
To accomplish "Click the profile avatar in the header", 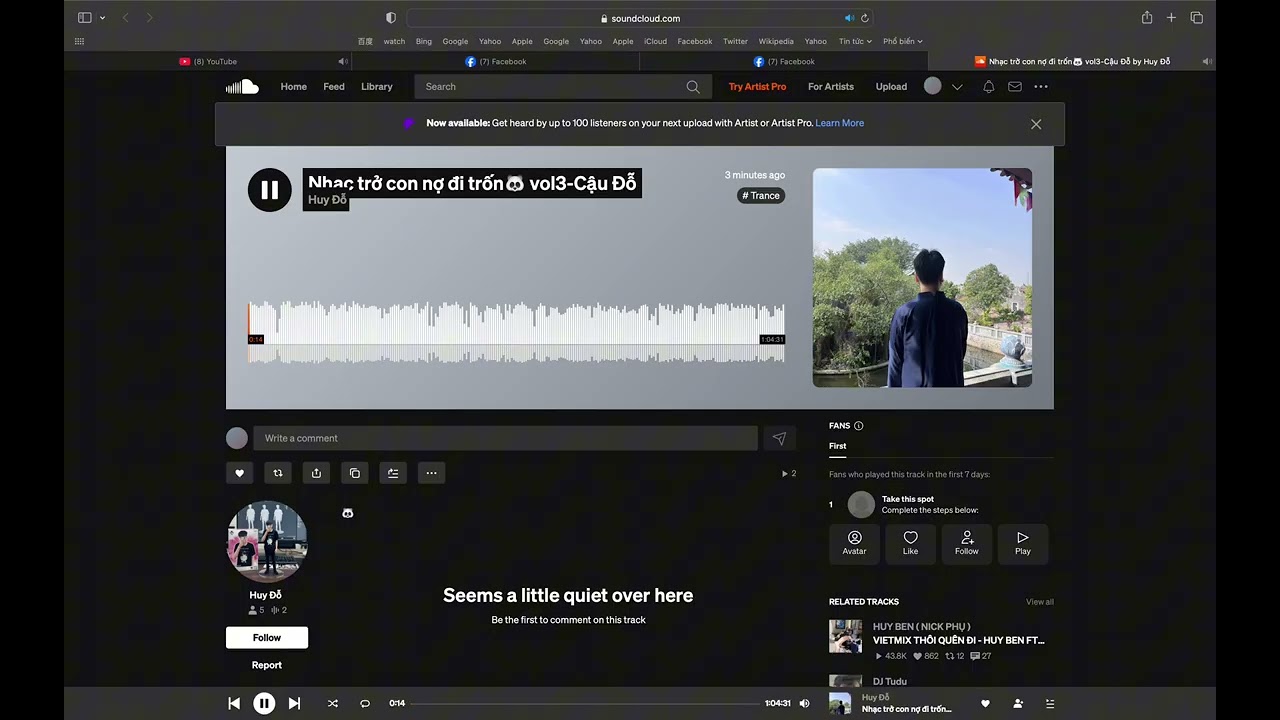I will pyautogui.click(x=933, y=86).
